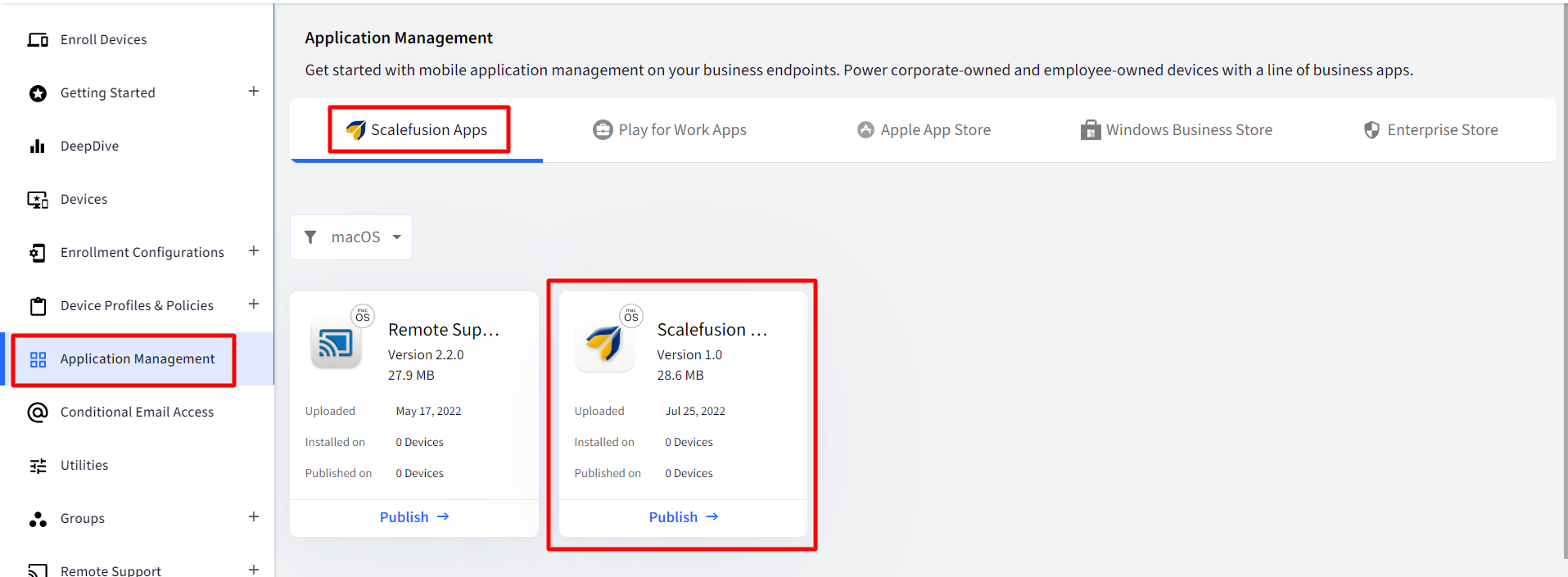This screenshot has height=577, width=1568.
Task: Expand the Remote Support sidebar plus sign
Action: point(254,570)
